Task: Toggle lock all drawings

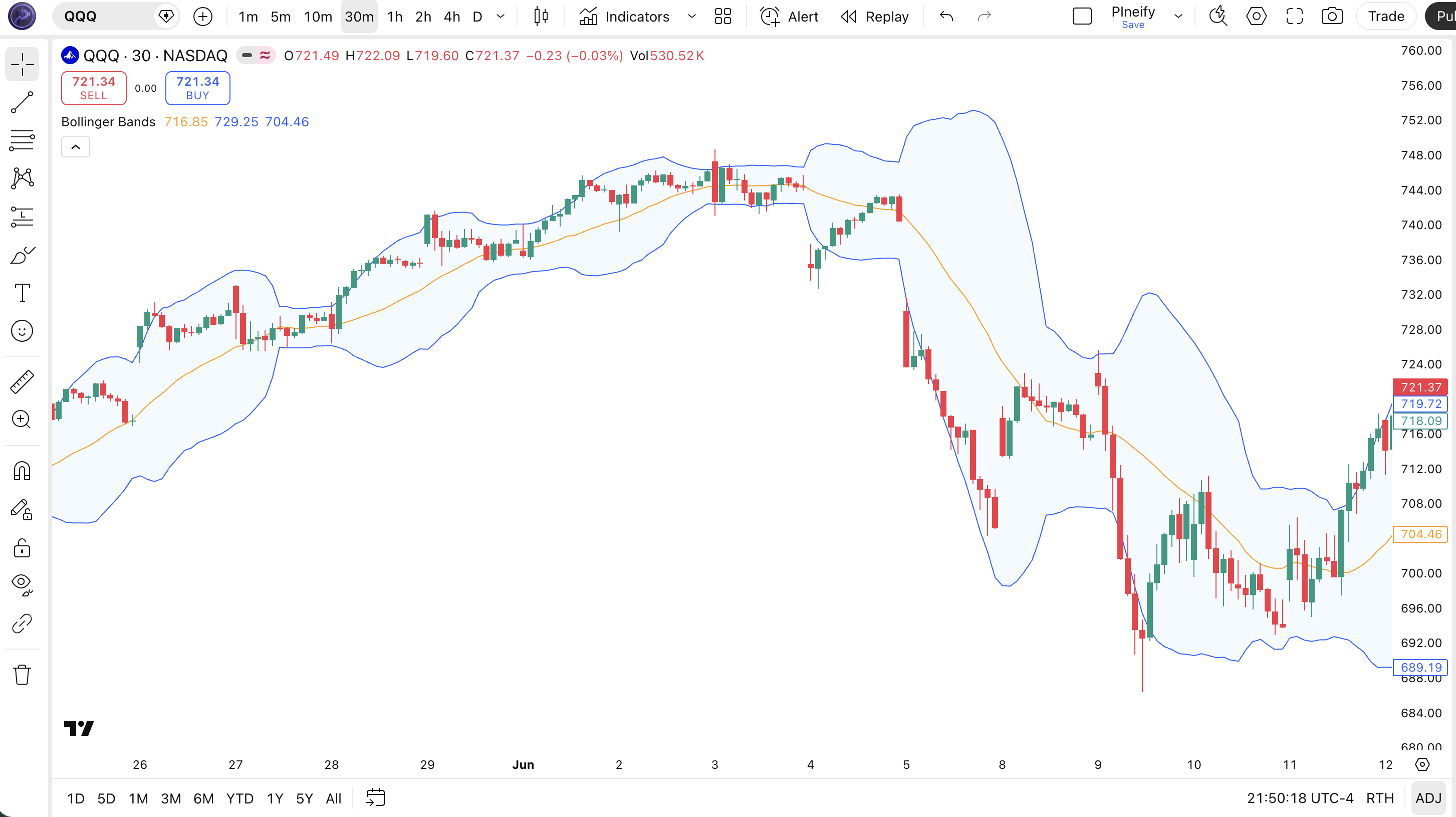Action: [x=22, y=548]
